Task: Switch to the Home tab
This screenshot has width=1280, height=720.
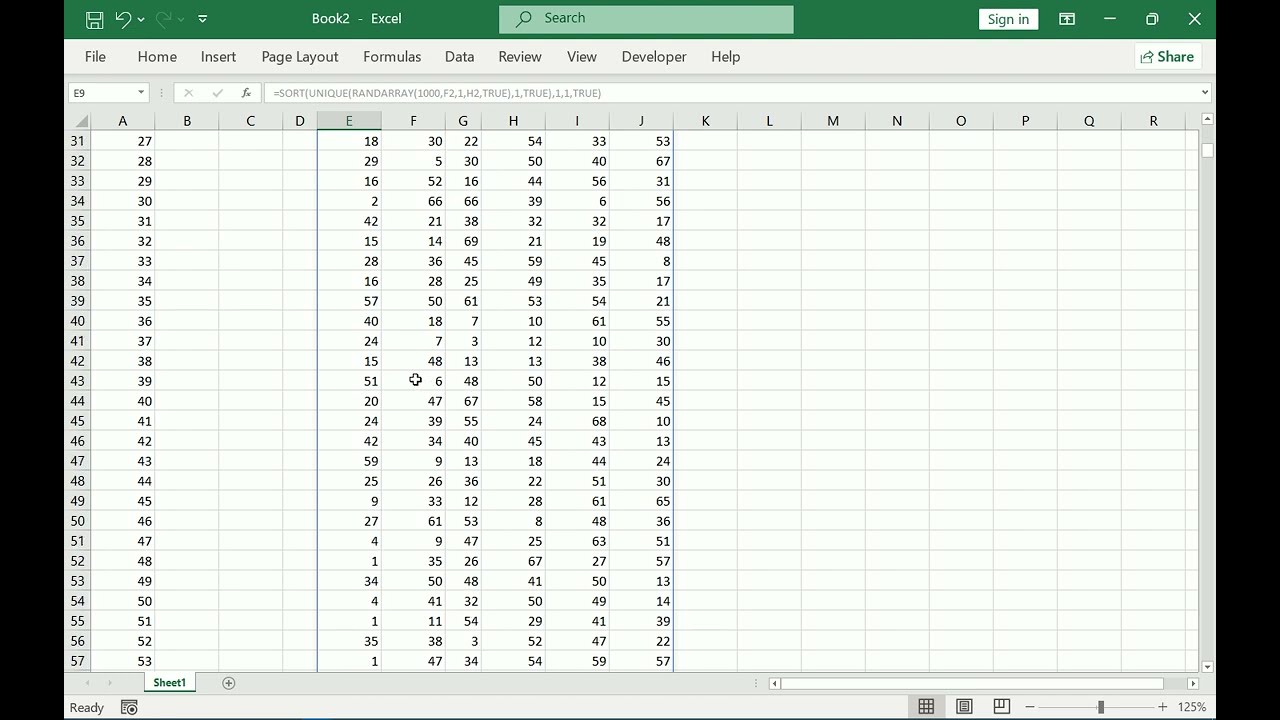Action: pos(157,57)
